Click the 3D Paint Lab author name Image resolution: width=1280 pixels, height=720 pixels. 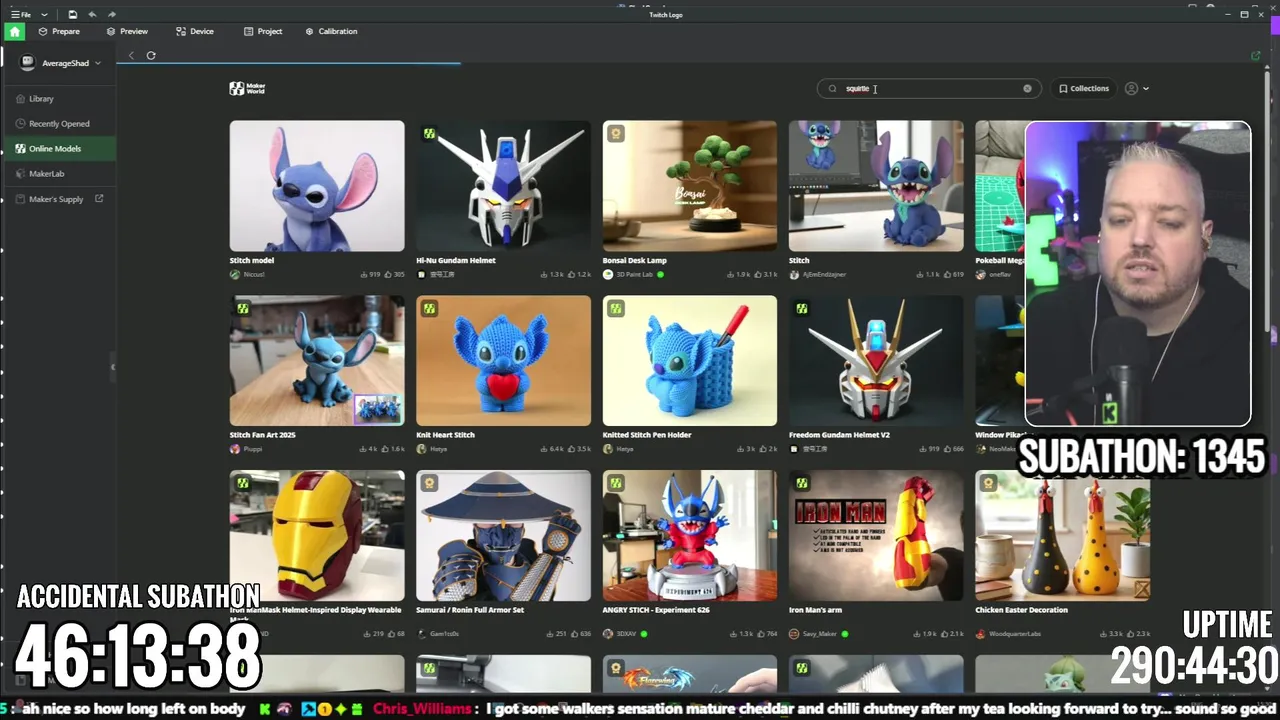point(634,274)
